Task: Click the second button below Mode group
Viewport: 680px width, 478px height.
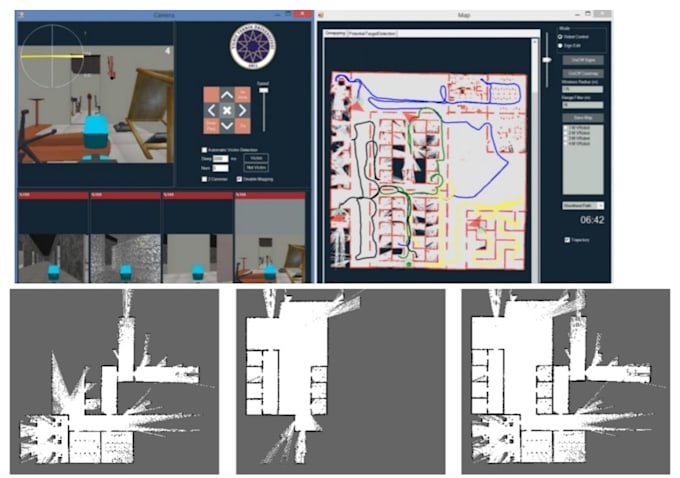Action: (x=583, y=73)
